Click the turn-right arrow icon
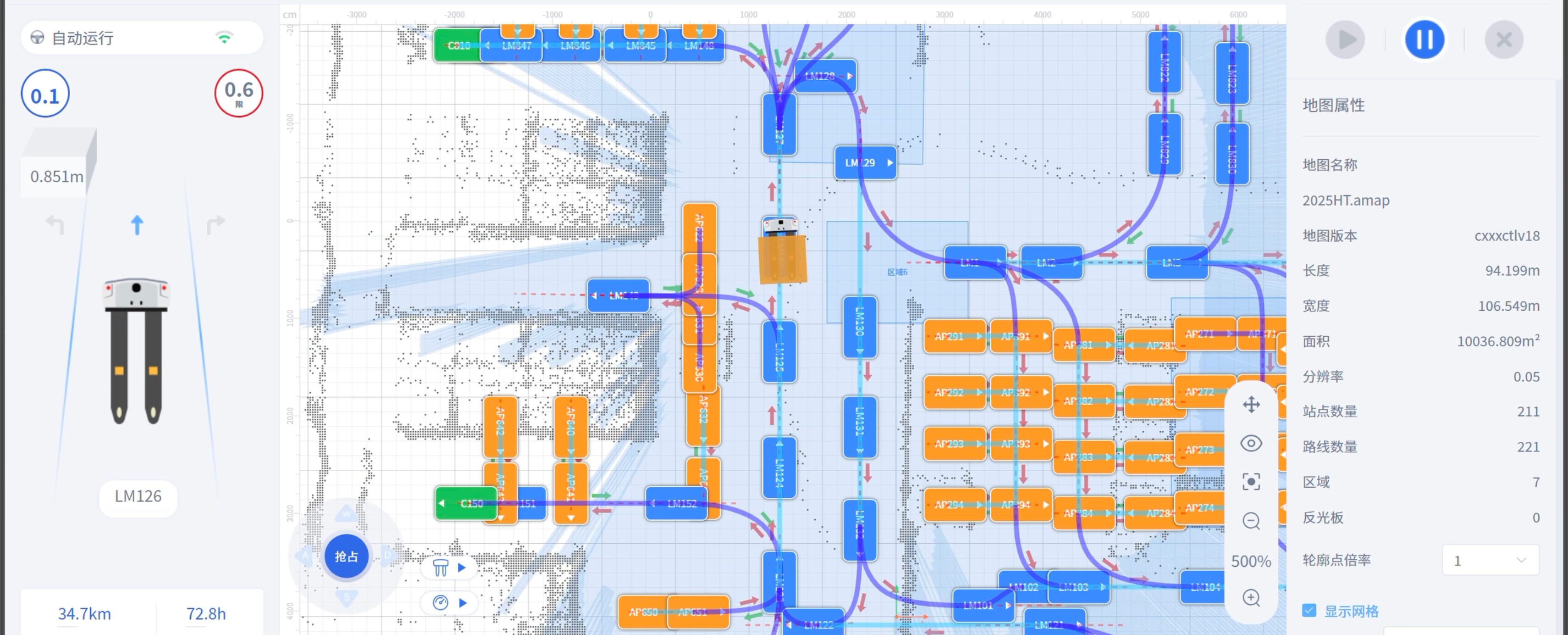 215,225
